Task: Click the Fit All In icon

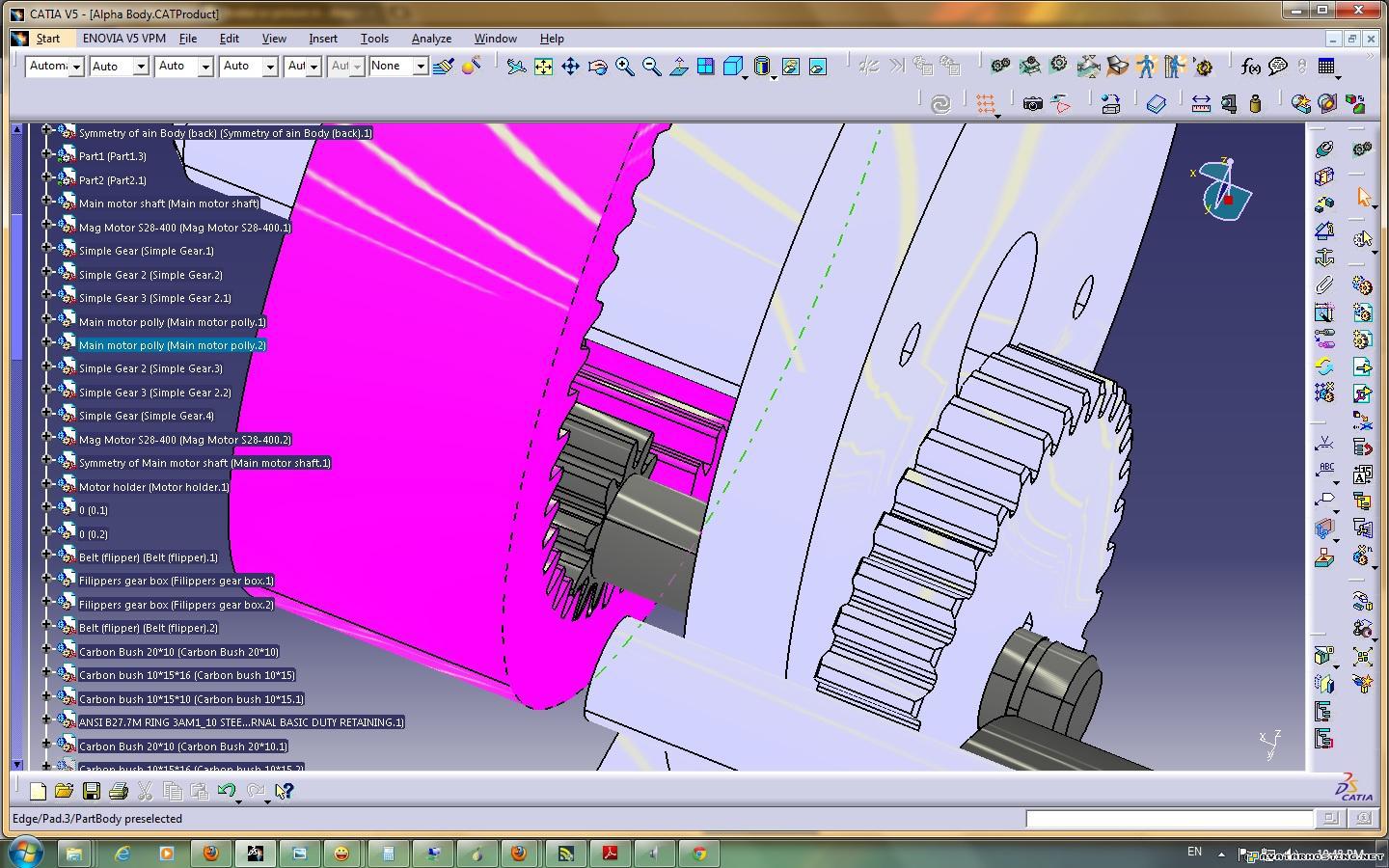Action: point(543,67)
